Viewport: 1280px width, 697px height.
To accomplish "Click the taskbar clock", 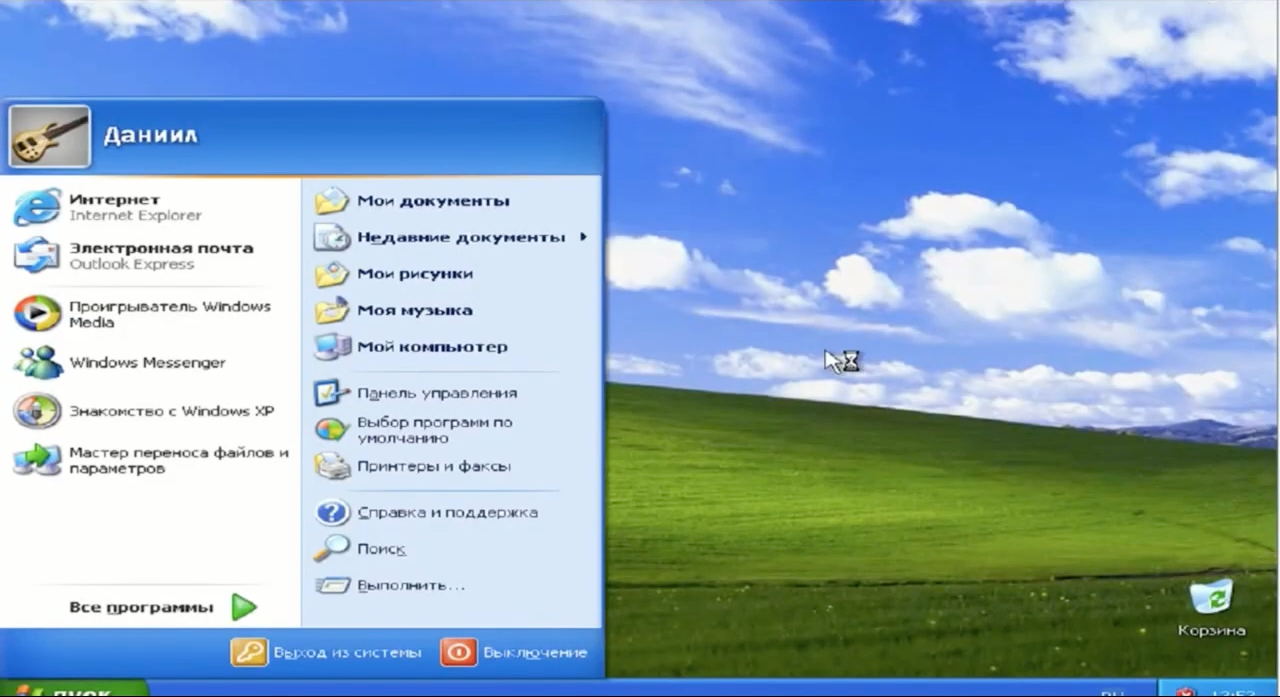I will (1231, 691).
